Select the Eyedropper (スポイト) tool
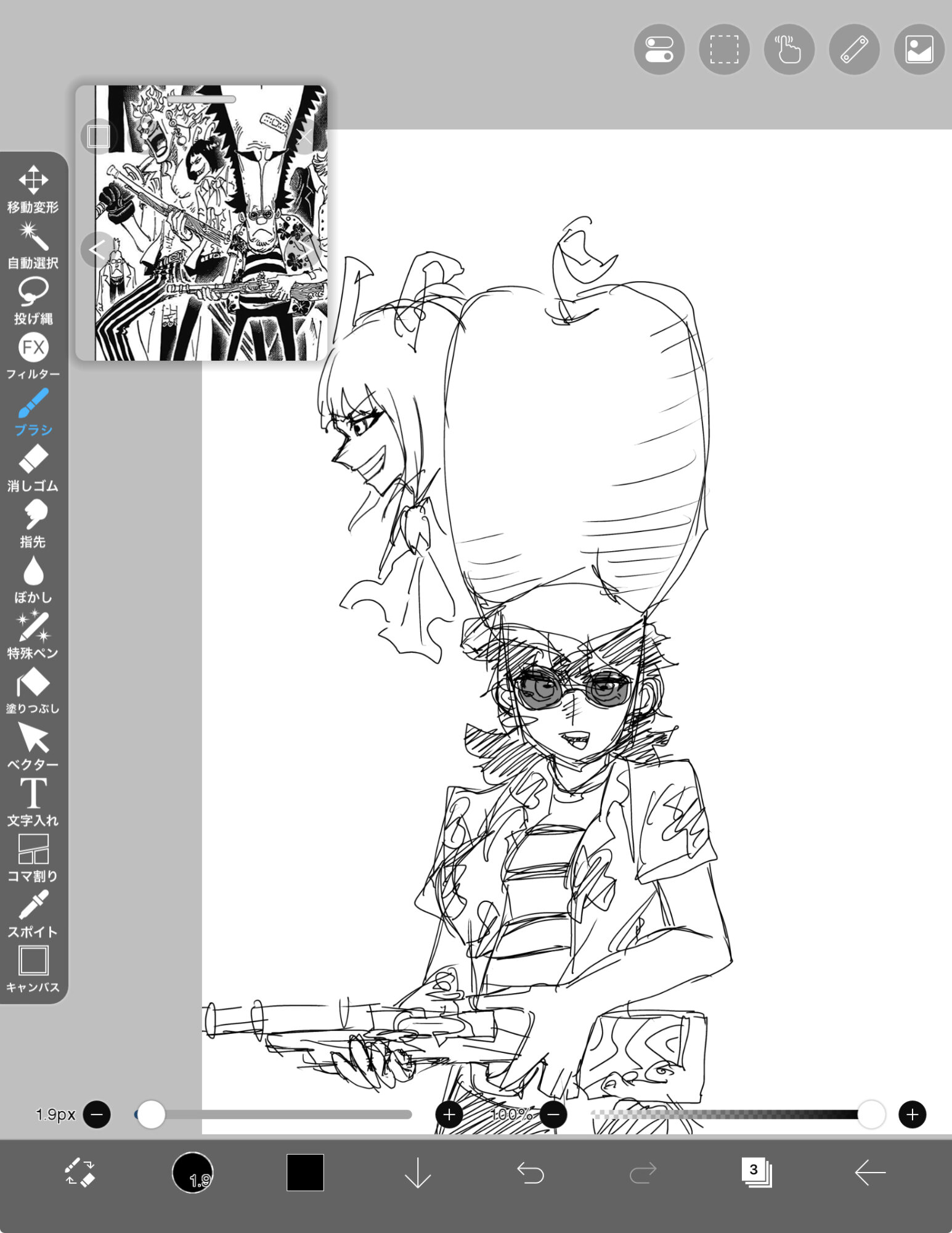This screenshot has height=1233, width=952. tap(33, 914)
